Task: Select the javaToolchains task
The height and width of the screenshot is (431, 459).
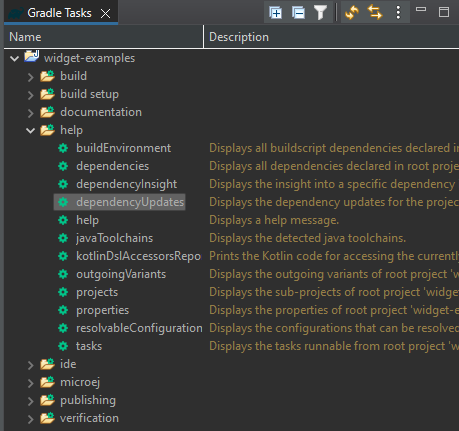Action: pos(114,238)
